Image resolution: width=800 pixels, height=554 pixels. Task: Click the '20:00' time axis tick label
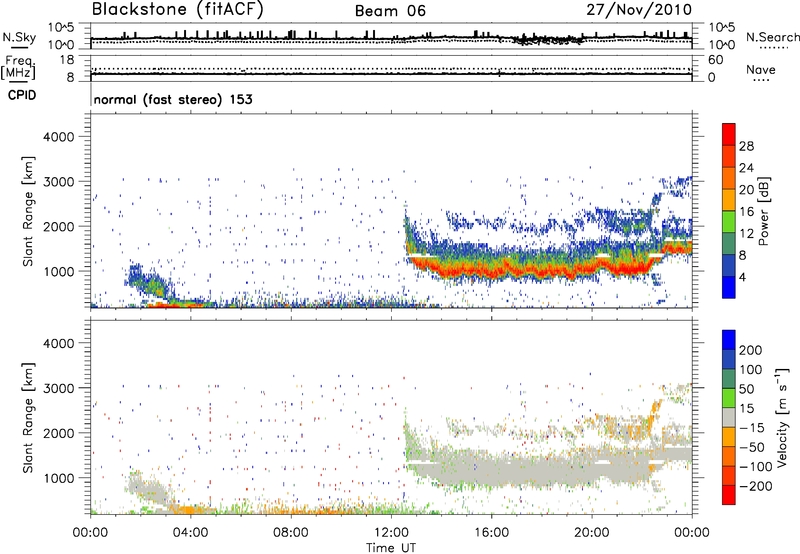591,533
